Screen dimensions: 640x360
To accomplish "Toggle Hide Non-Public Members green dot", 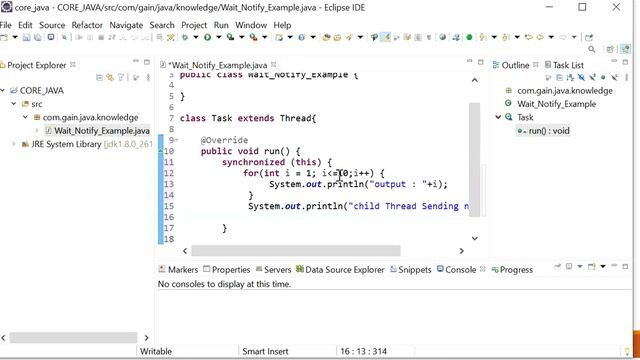I will (x=603, y=77).
